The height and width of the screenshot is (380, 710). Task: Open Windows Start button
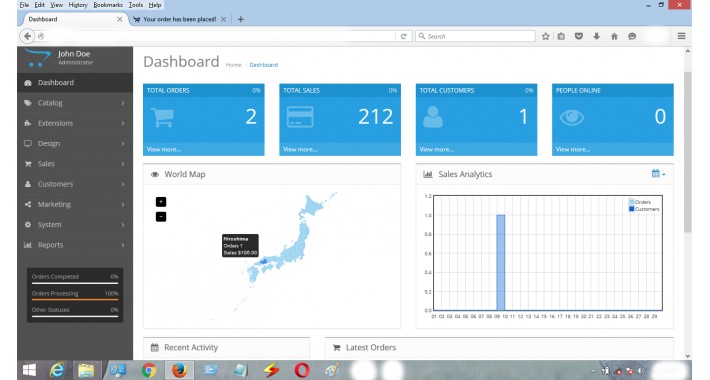coord(29,370)
